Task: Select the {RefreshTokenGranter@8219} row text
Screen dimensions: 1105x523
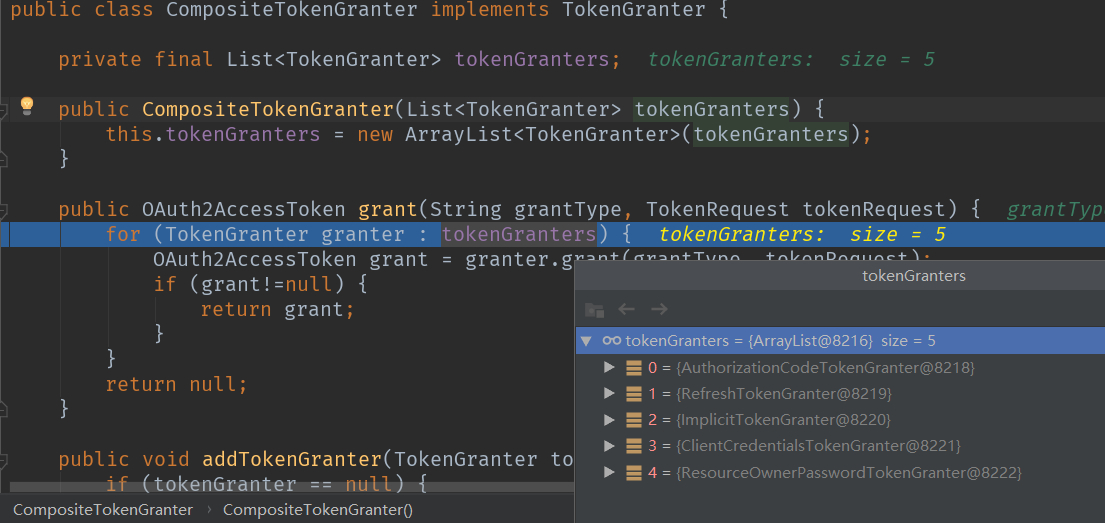Action: click(784, 393)
